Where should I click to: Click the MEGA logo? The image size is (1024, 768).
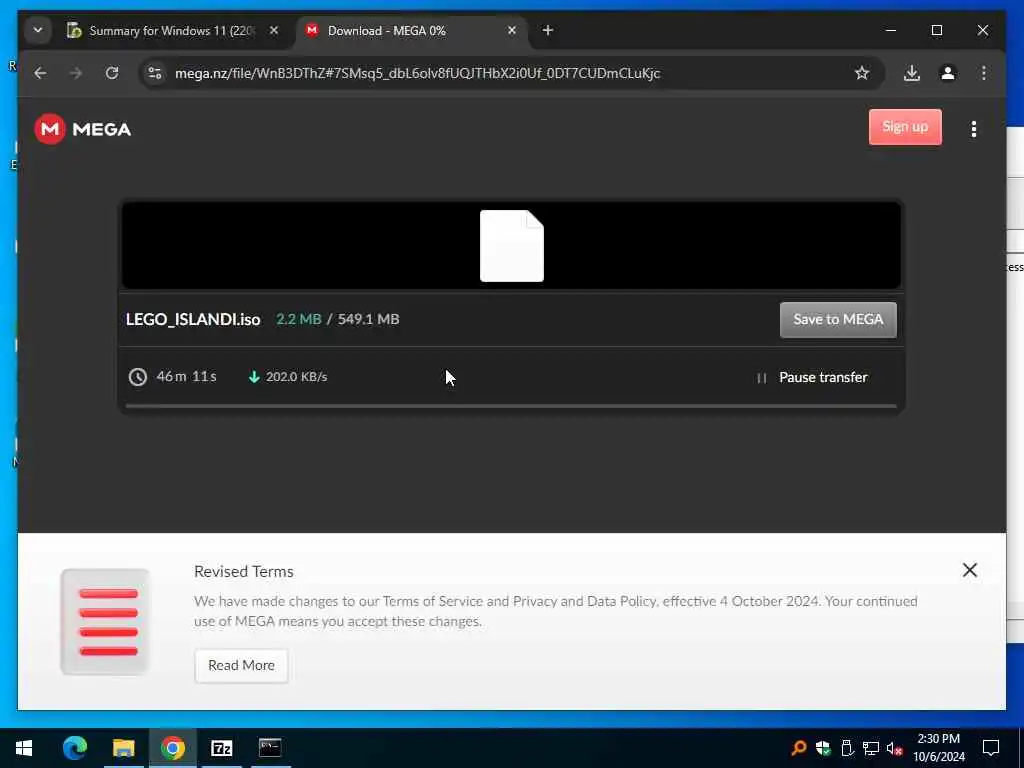coord(83,129)
